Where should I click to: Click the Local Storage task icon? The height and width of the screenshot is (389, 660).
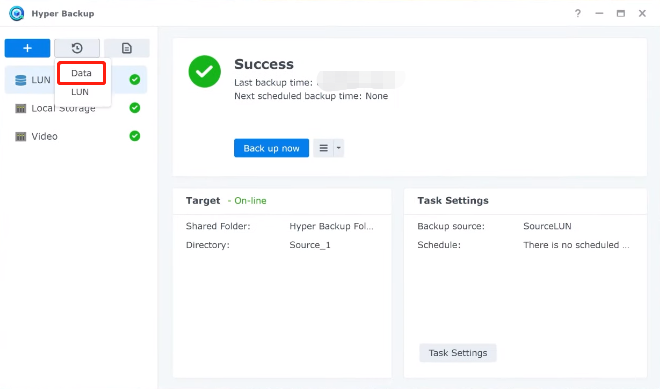point(20,109)
